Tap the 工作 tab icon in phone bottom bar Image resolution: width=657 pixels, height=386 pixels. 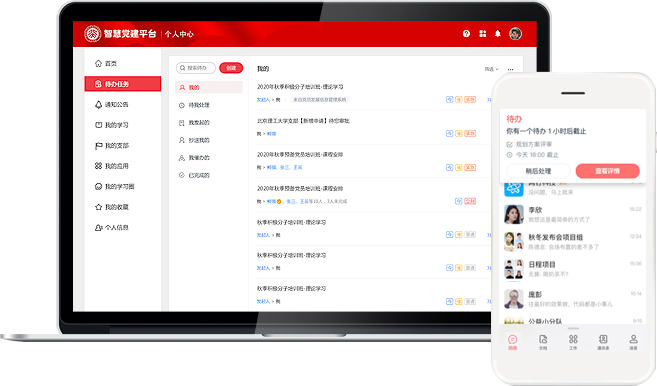click(573, 342)
